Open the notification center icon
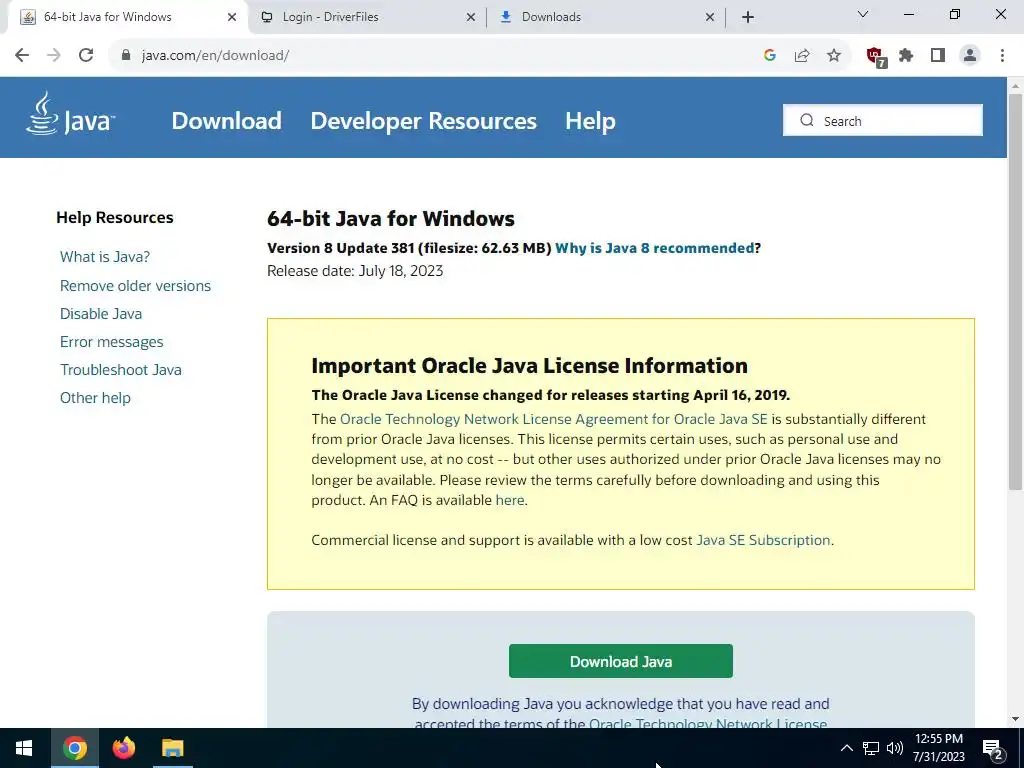The height and width of the screenshot is (768, 1024). click(993, 749)
